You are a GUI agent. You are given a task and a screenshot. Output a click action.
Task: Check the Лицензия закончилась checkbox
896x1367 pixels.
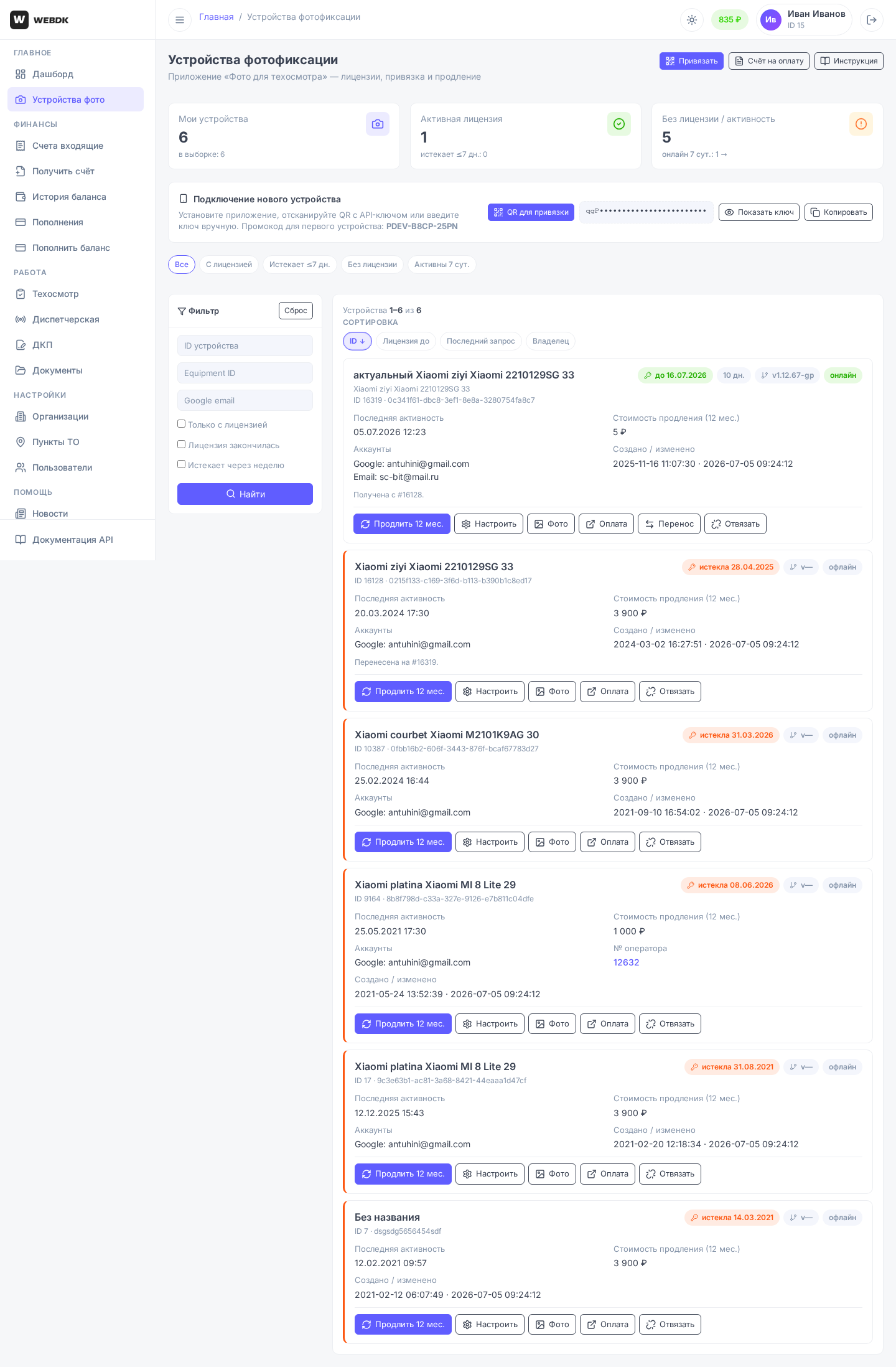point(182,444)
